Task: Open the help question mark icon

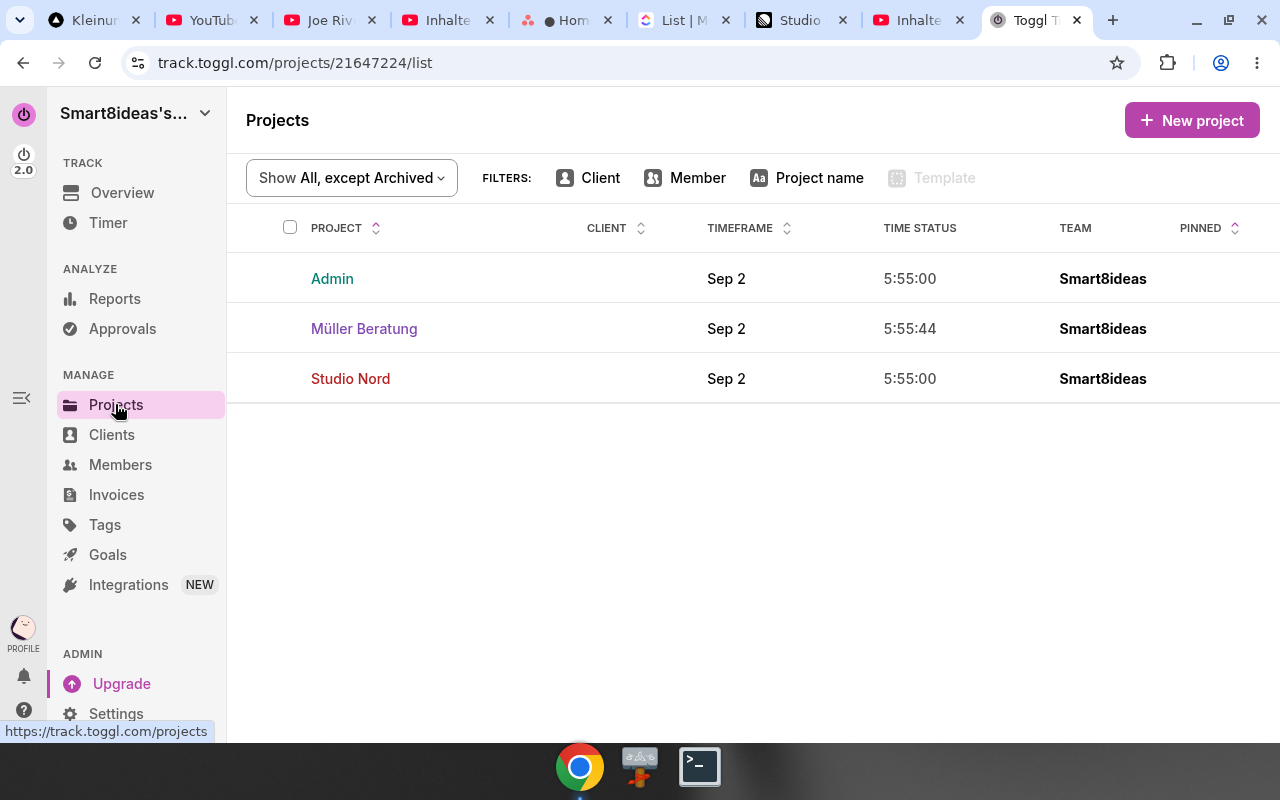Action: (24, 710)
